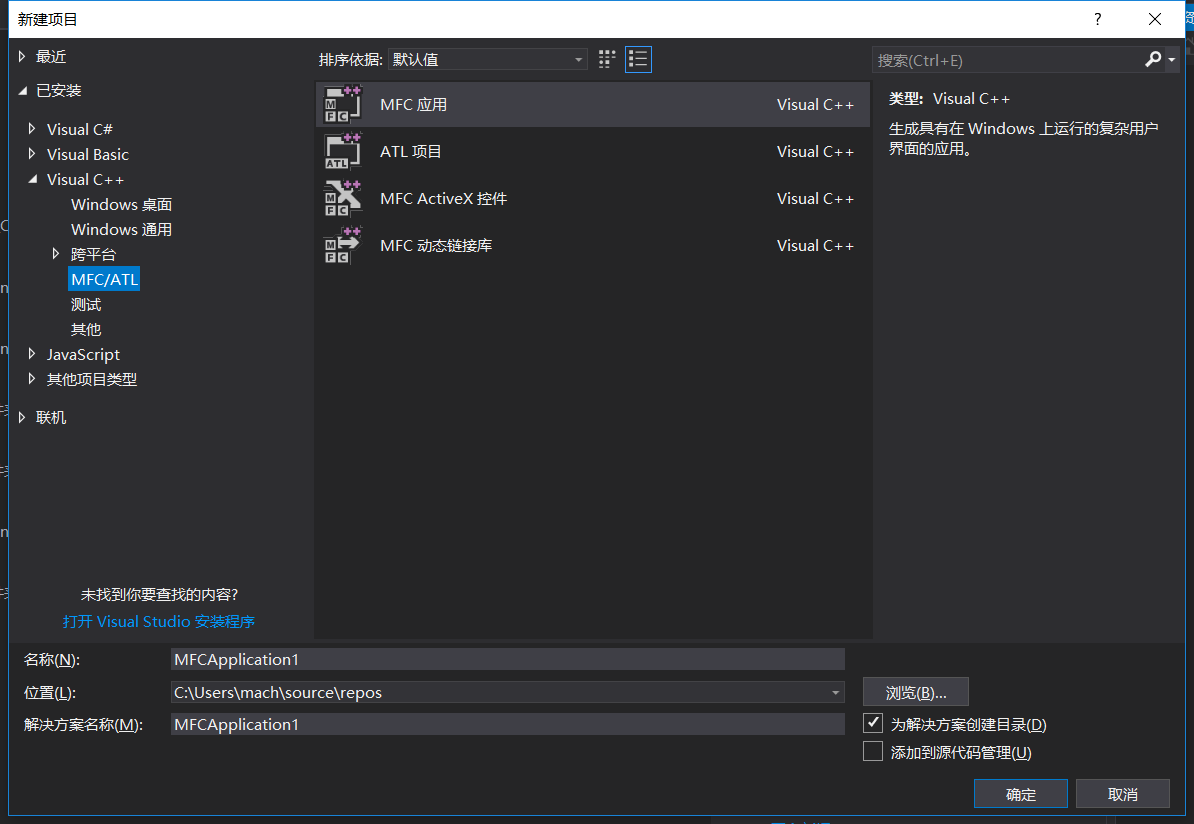Open the 位置 path dropdown arrow

(x=835, y=692)
